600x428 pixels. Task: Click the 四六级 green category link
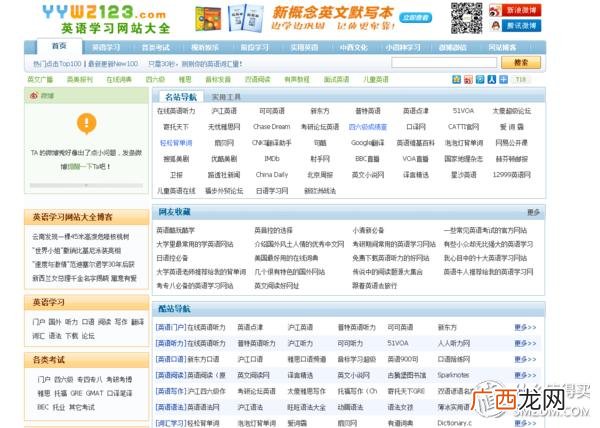155,80
